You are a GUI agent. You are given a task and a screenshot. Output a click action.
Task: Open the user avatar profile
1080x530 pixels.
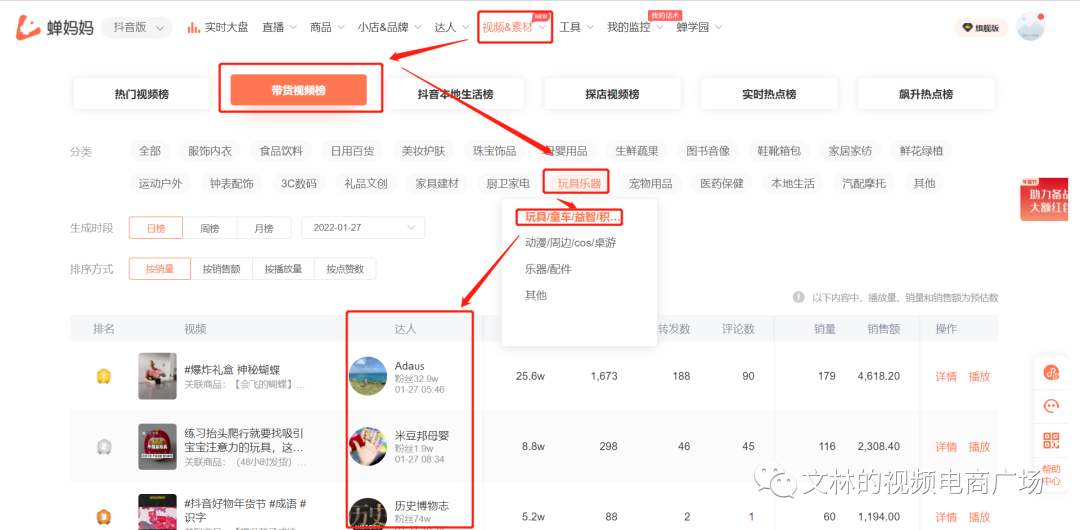[x=1030, y=27]
